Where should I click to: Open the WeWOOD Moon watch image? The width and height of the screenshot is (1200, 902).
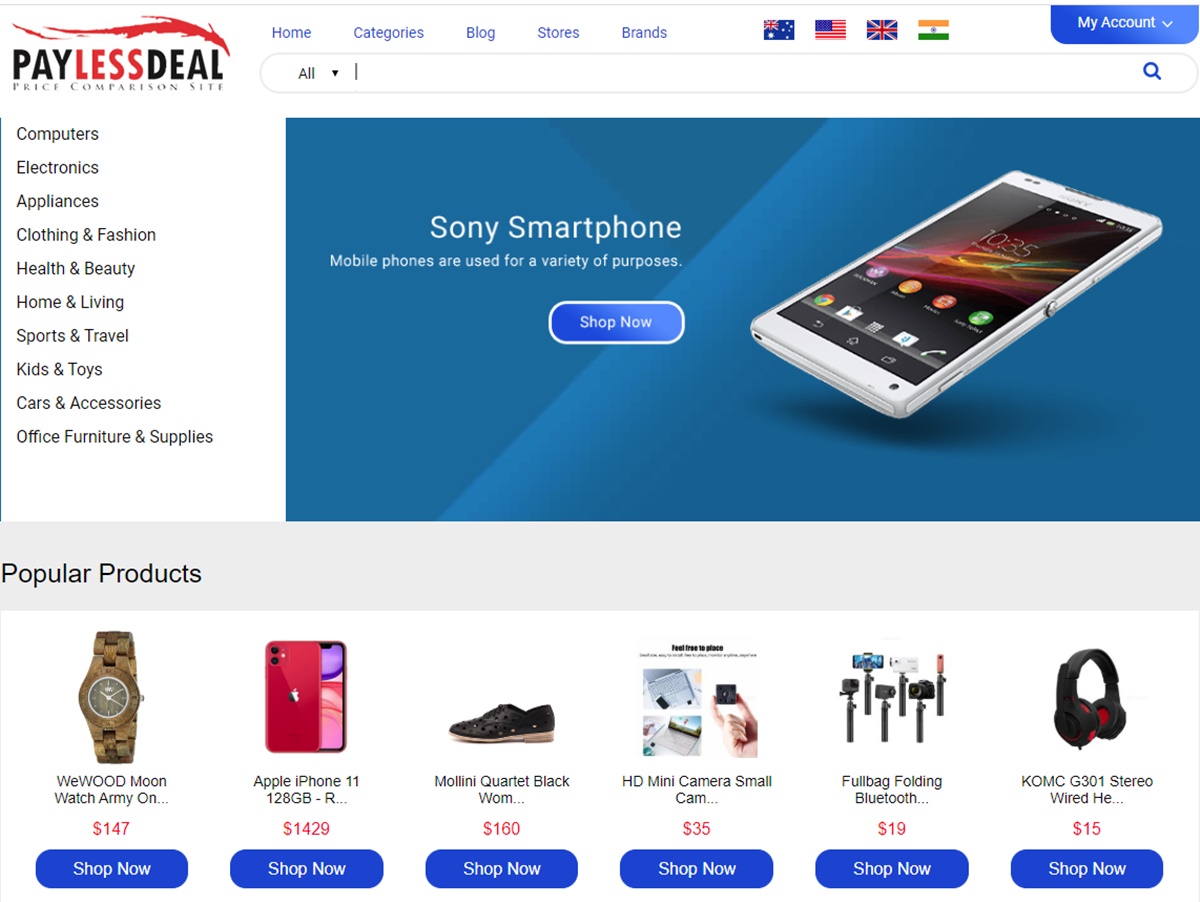click(x=112, y=697)
